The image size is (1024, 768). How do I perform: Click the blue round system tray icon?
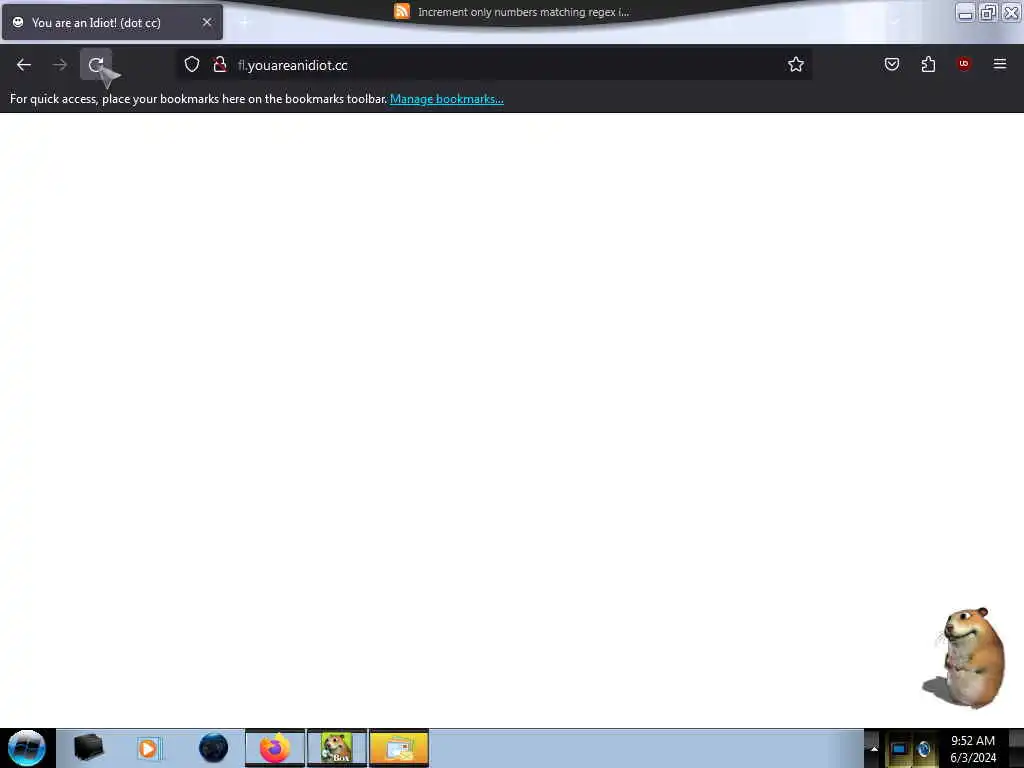coord(924,749)
